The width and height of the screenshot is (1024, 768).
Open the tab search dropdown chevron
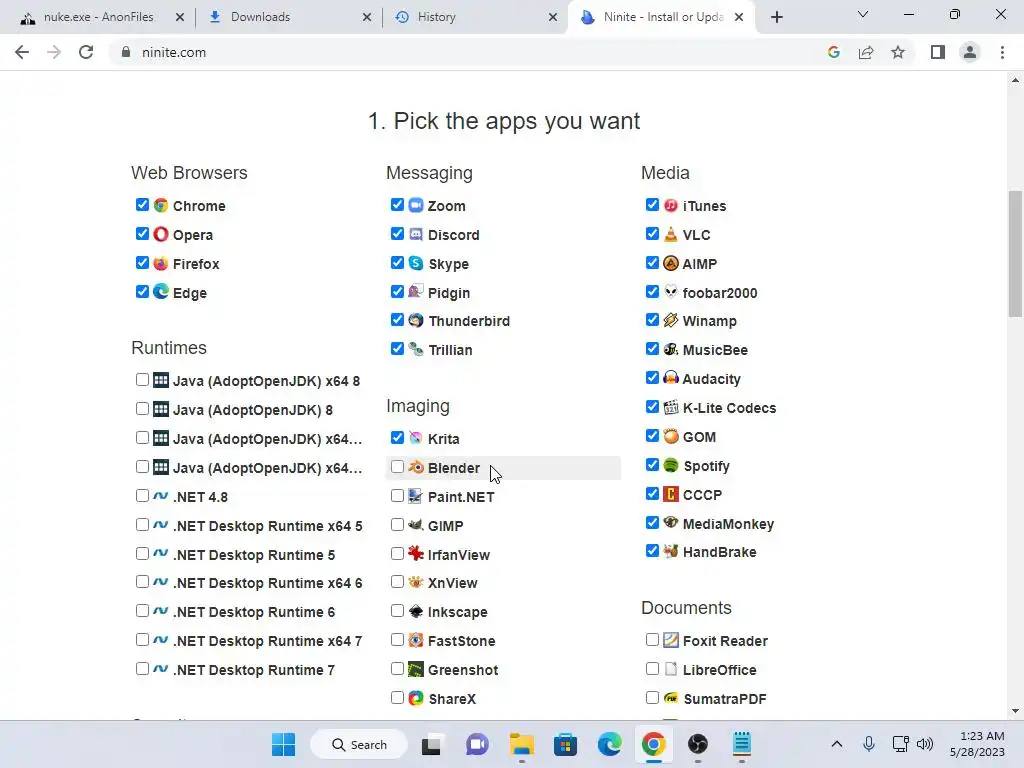tap(863, 14)
